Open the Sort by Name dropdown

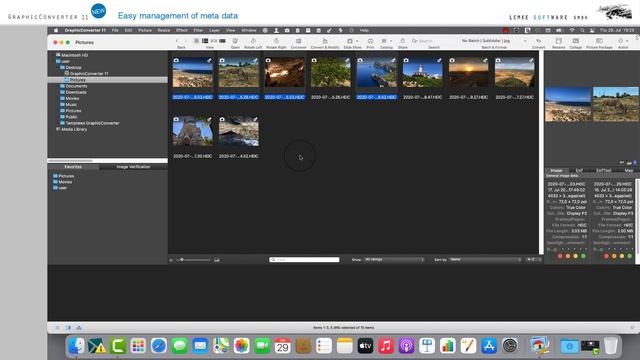(x=485, y=260)
